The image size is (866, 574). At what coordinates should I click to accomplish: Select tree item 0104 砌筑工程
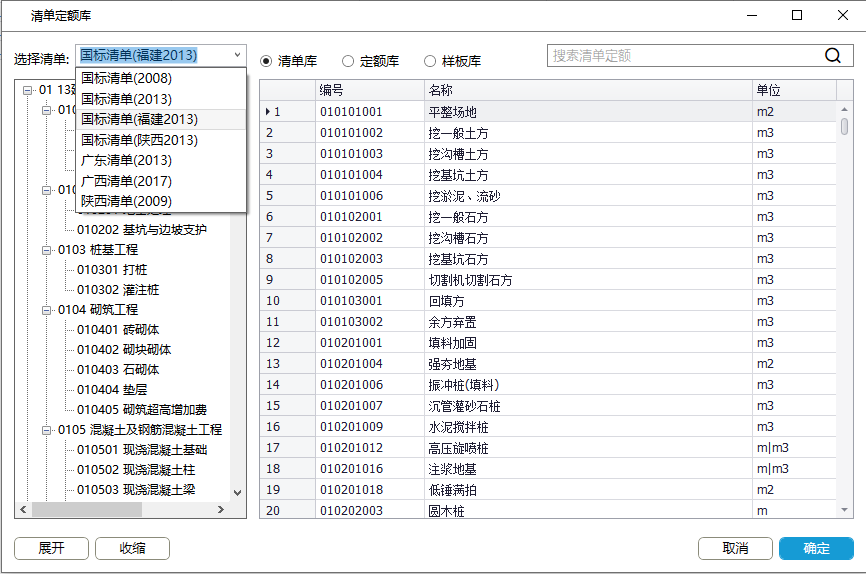[x=98, y=309]
